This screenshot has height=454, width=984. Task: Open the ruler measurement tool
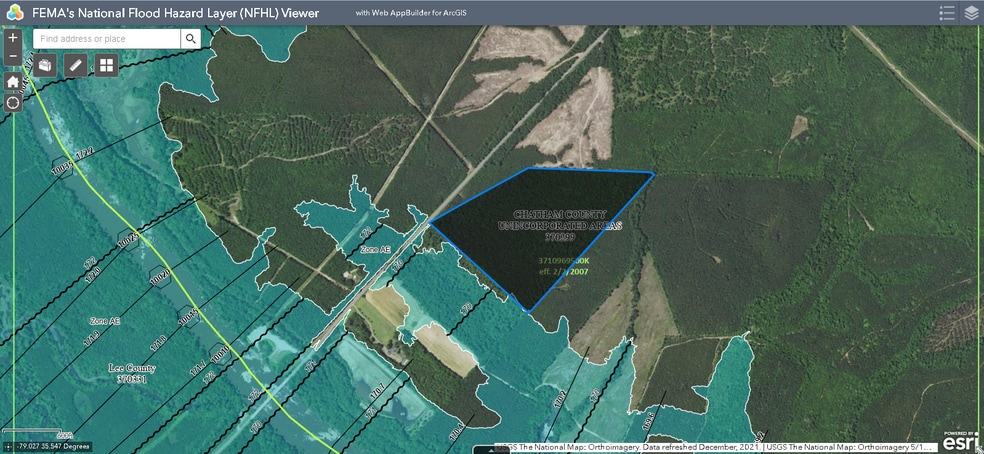(x=76, y=65)
